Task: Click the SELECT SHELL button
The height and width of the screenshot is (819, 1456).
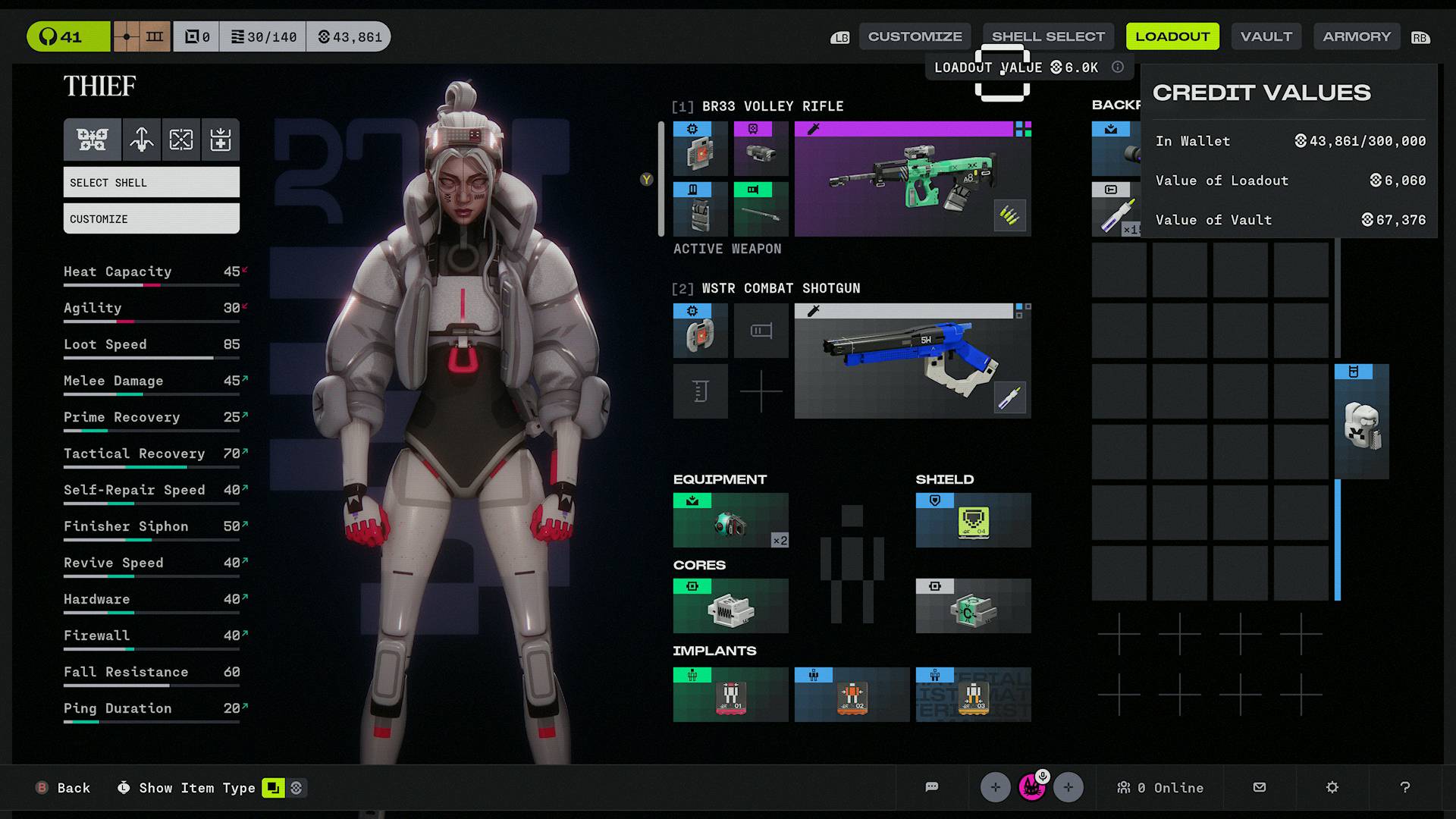Action: 151,182
